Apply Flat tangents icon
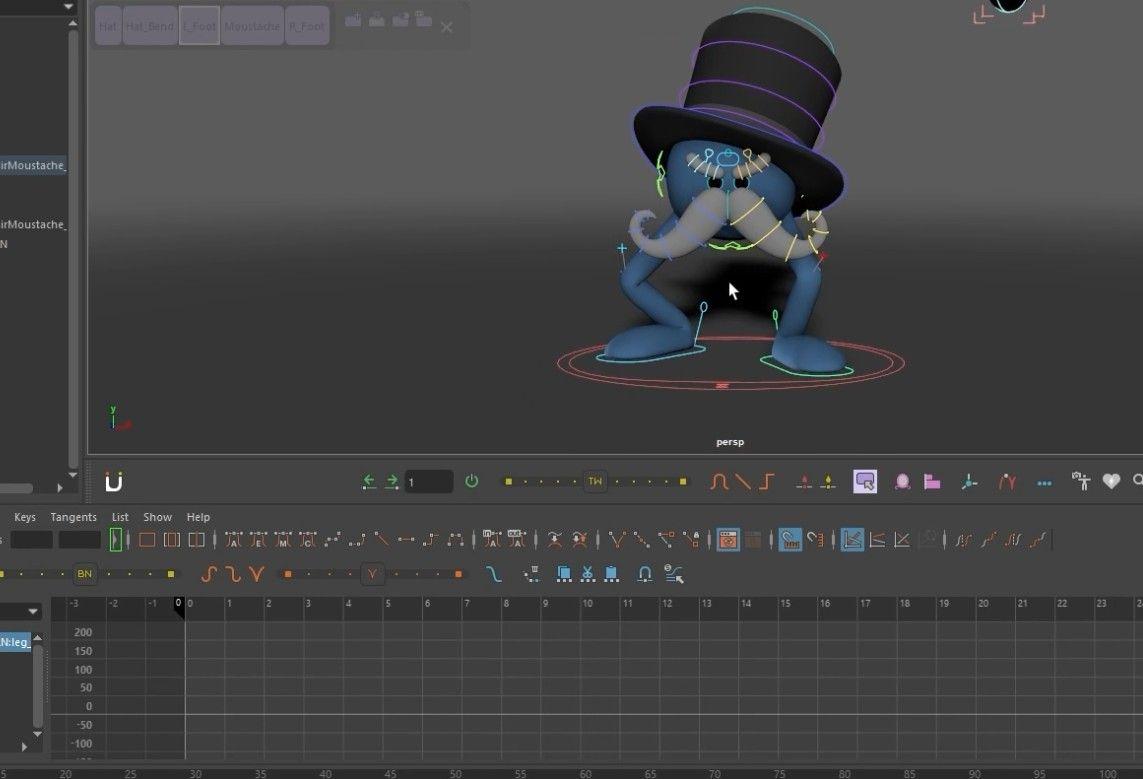 [x=406, y=540]
